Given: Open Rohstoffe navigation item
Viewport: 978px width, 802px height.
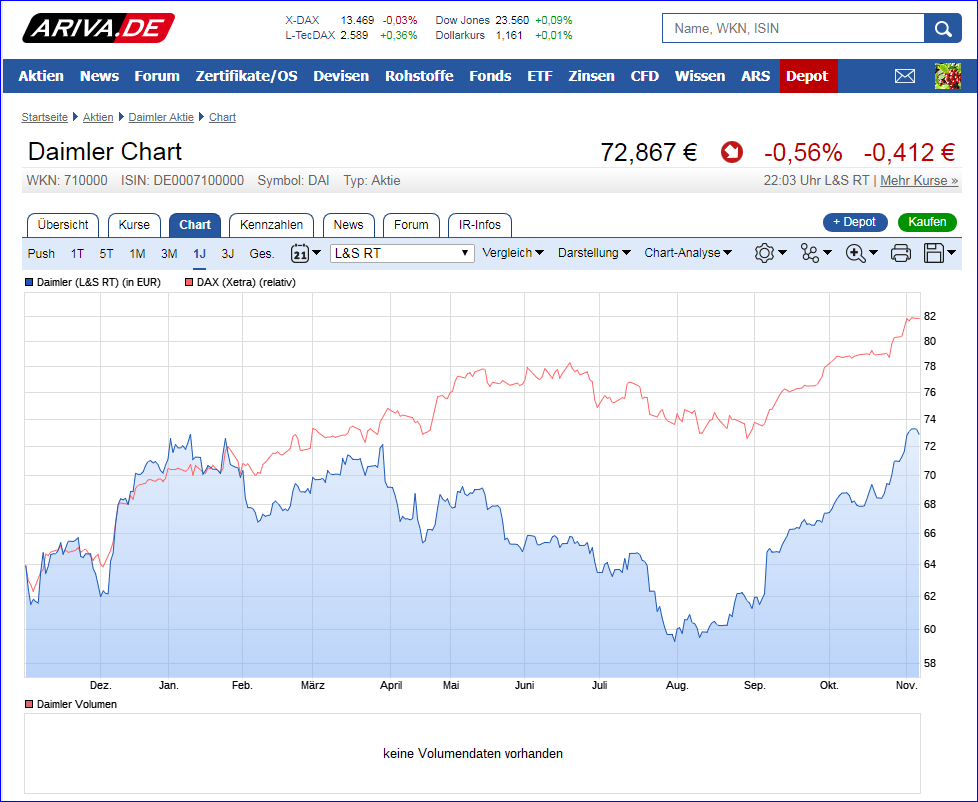Looking at the screenshot, I should [419, 76].
